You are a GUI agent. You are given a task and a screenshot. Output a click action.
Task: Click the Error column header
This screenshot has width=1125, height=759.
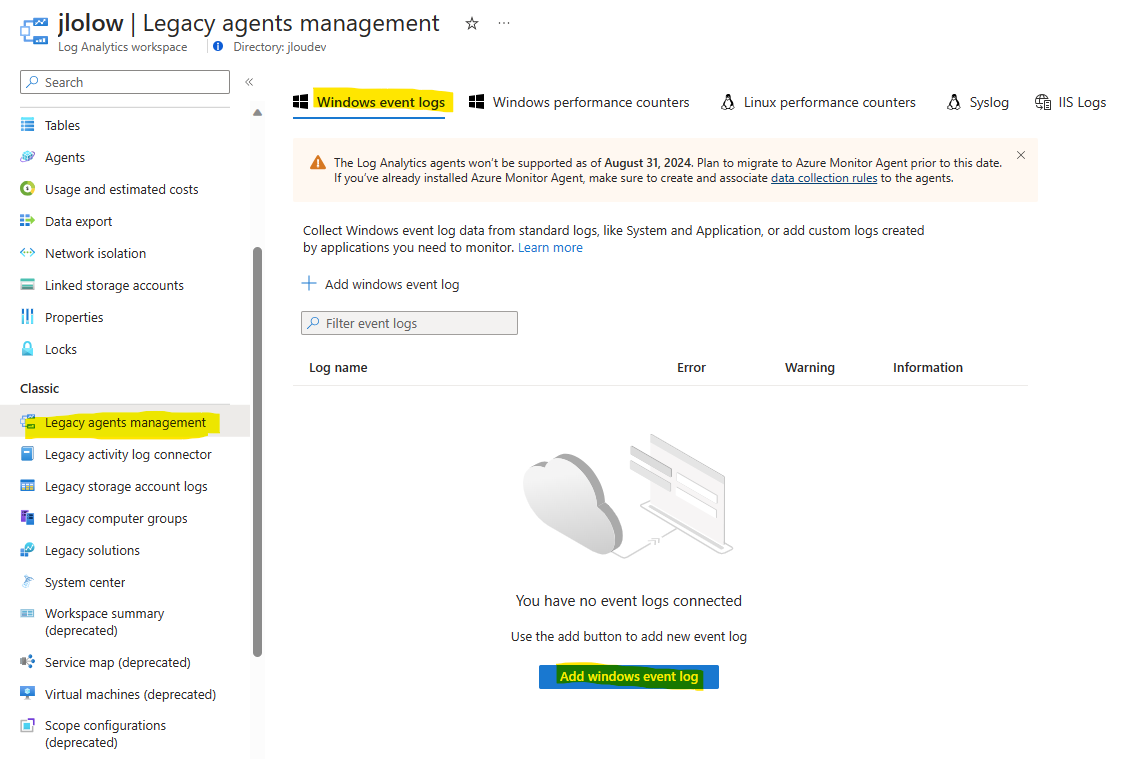(x=691, y=367)
